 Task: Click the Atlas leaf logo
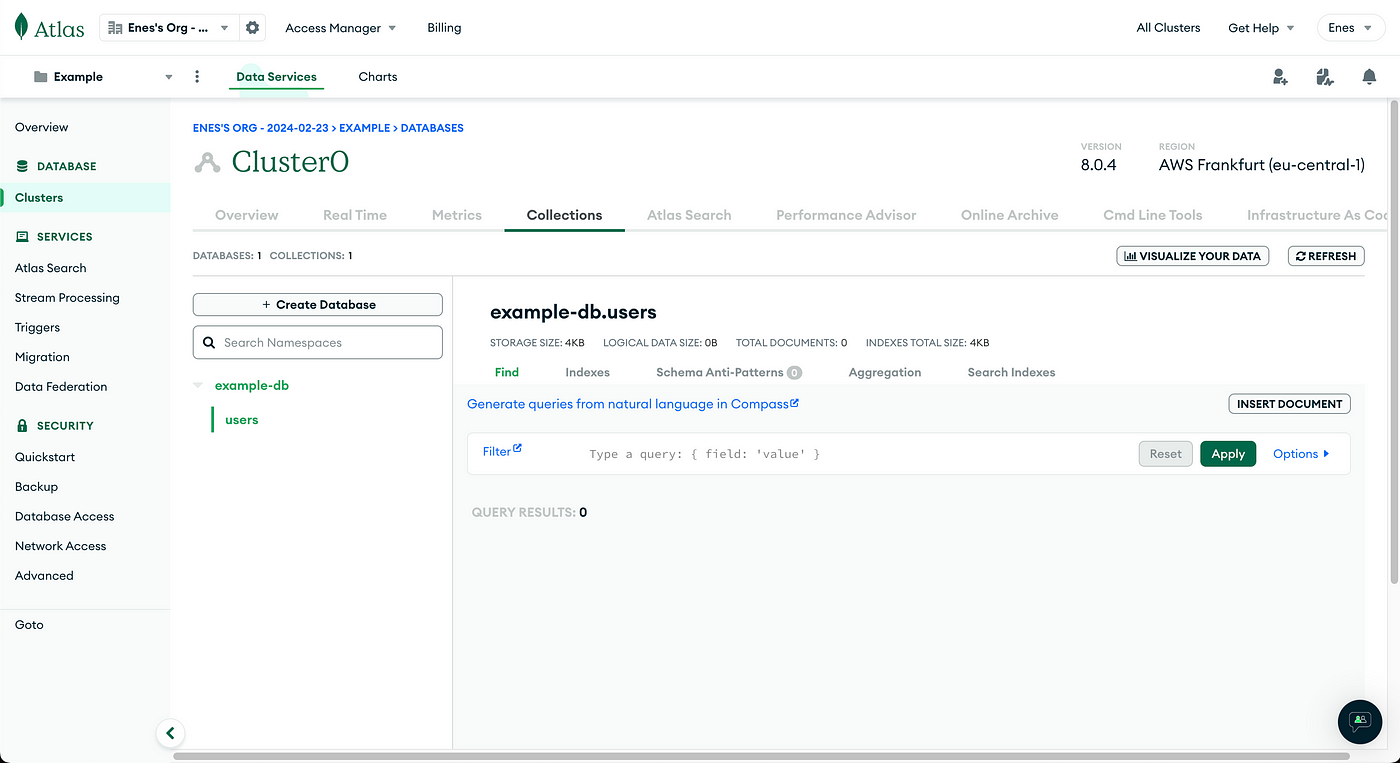pos(21,28)
